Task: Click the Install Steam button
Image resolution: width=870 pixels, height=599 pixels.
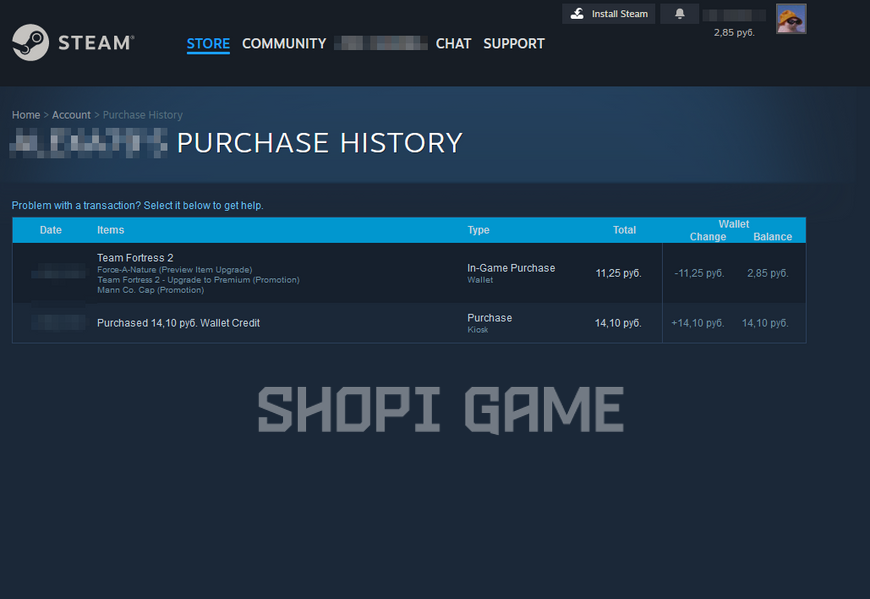Action: [x=609, y=14]
